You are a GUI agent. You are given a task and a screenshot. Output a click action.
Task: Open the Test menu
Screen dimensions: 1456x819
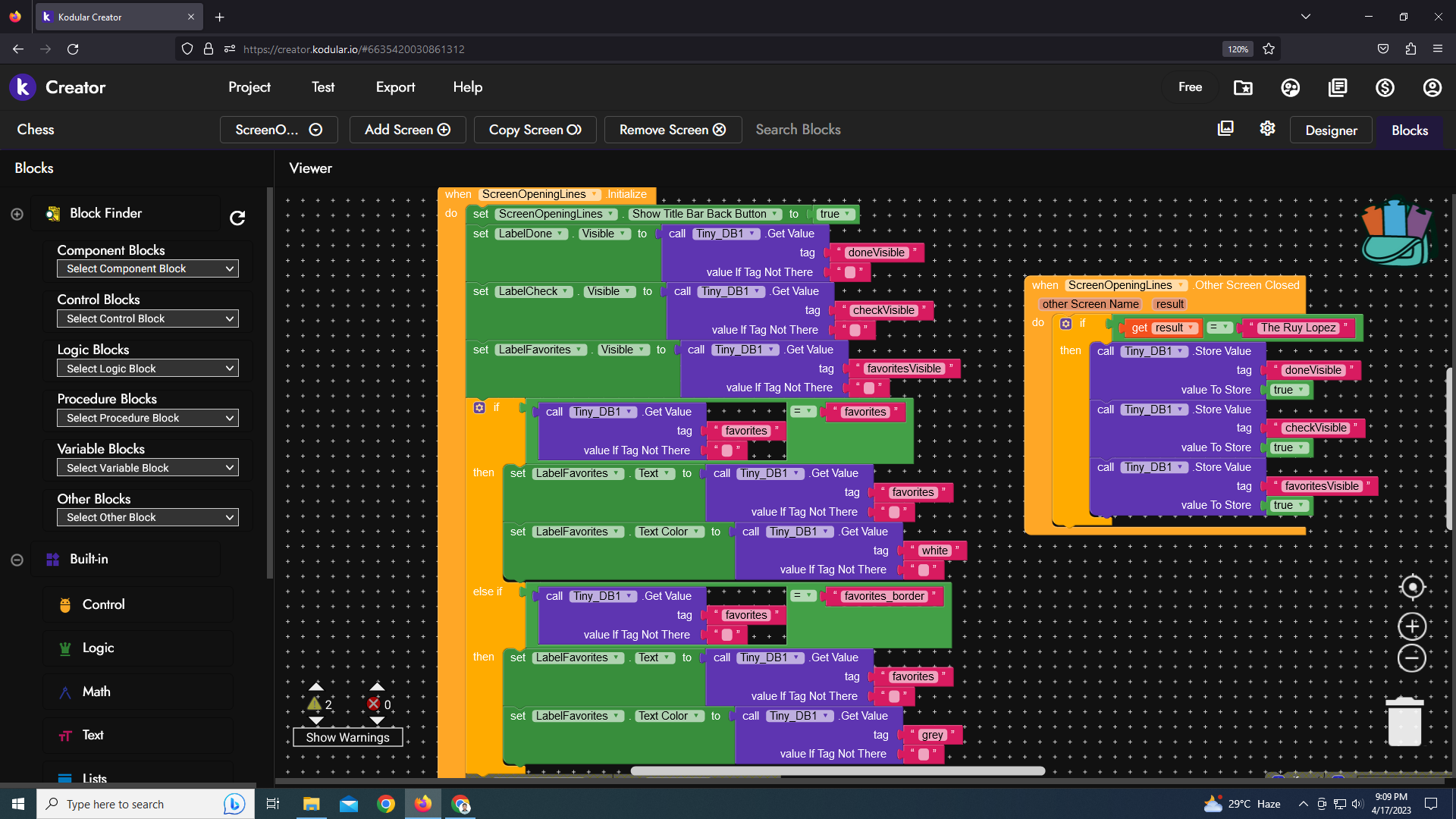(323, 87)
